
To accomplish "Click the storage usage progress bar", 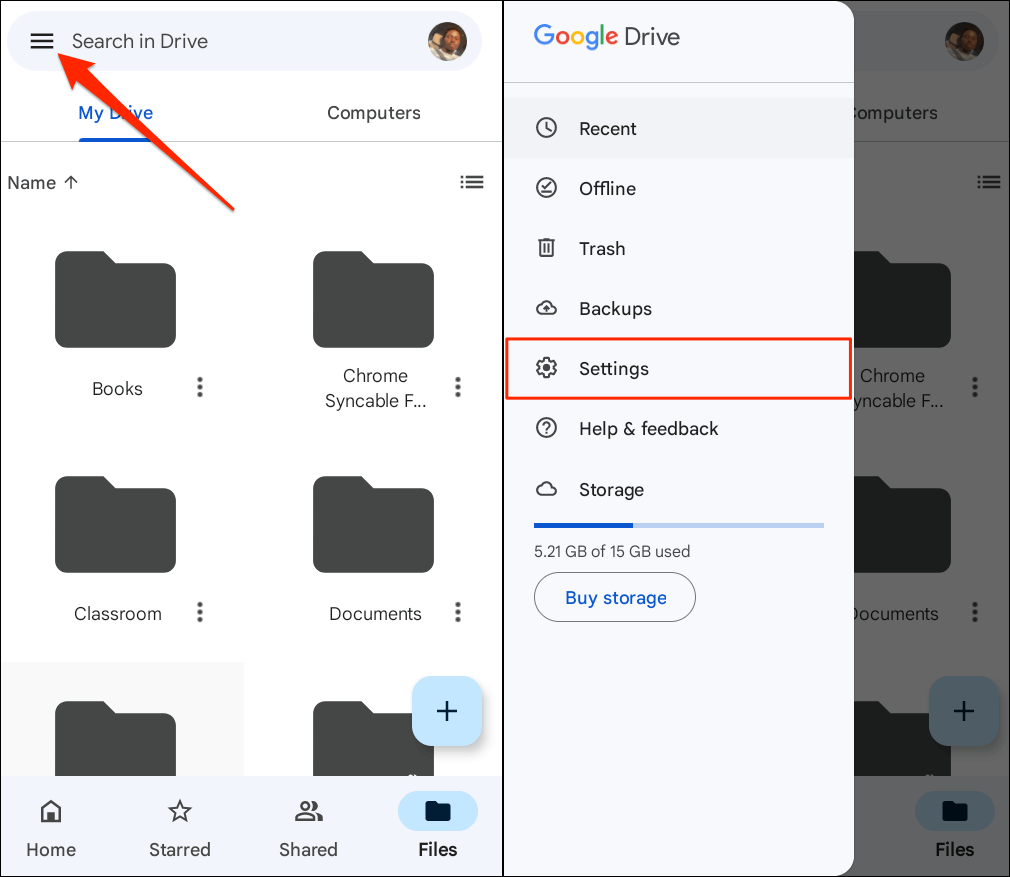I will pyautogui.click(x=678, y=525).
